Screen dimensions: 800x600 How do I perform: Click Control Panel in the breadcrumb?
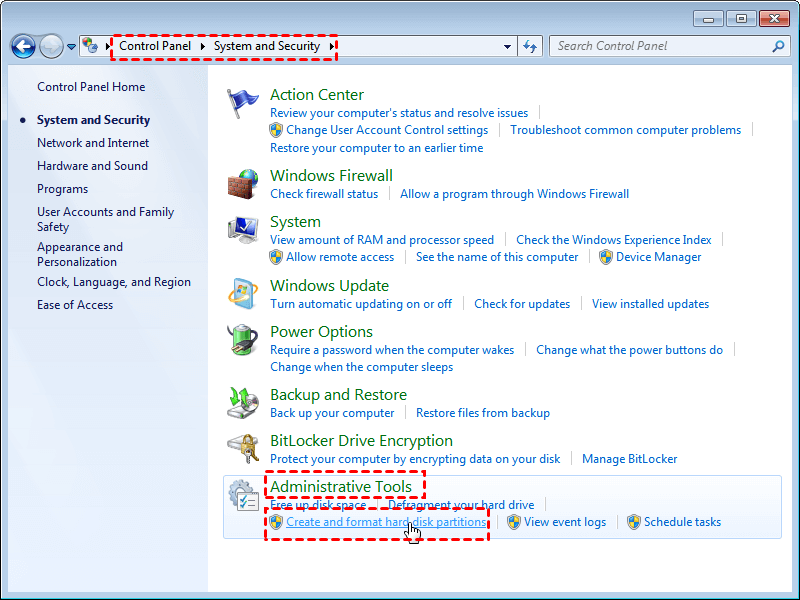coord(155,46)
